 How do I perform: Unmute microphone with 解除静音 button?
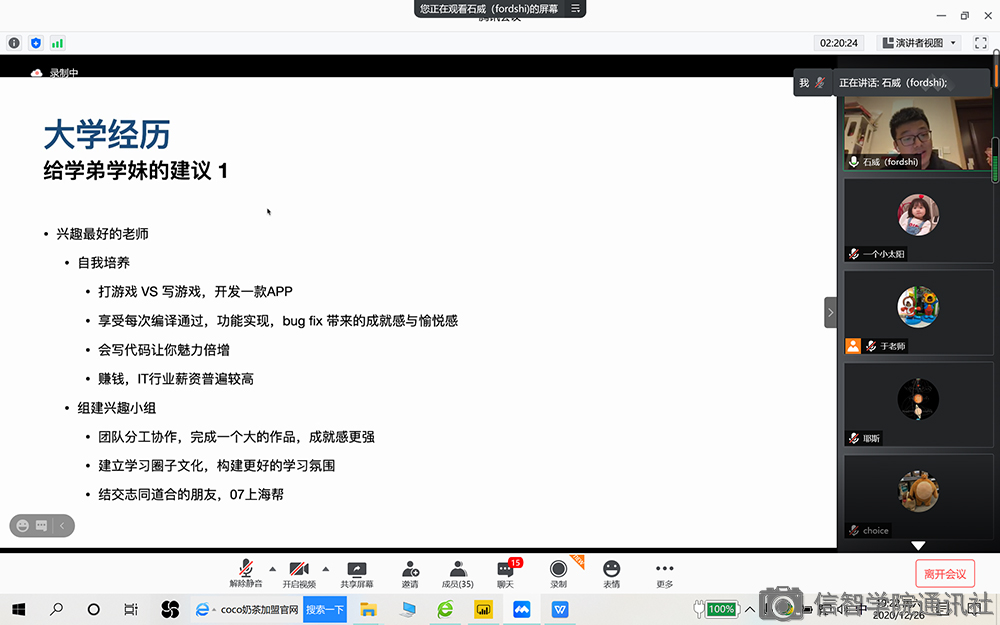pyautogui.click(x=245, y=574)
